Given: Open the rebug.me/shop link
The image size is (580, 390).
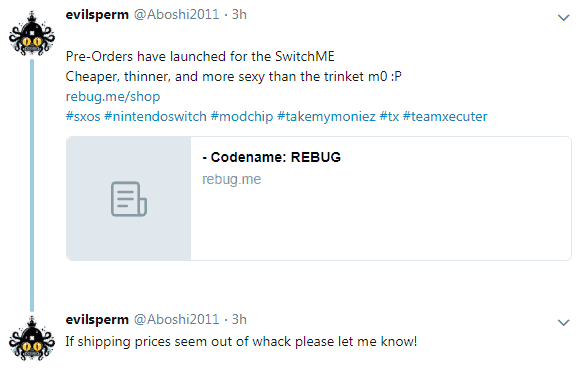Looking at the screenshot, I should click(x=113, y=97).
